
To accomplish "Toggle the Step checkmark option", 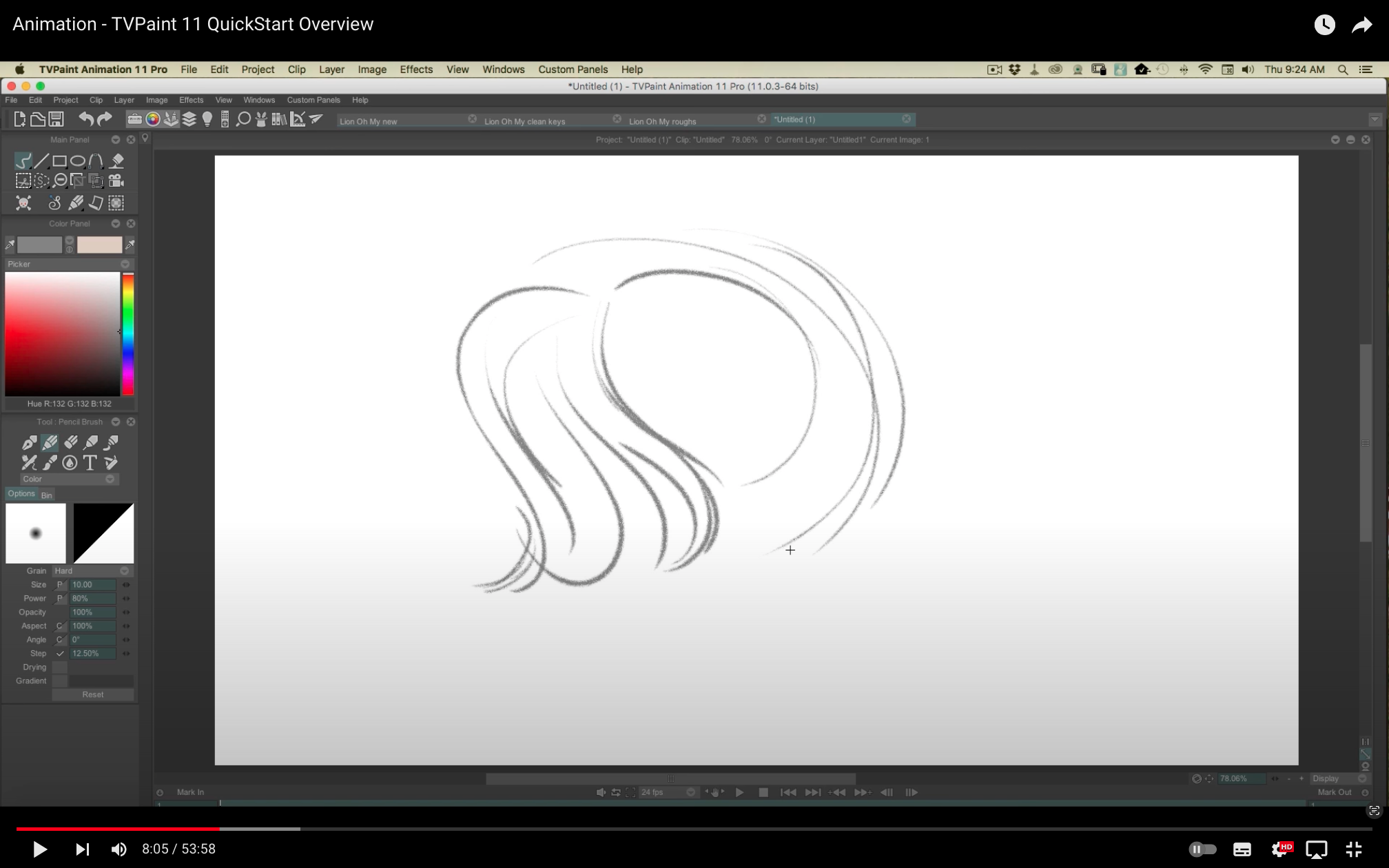I will click(x=60, y=653).
